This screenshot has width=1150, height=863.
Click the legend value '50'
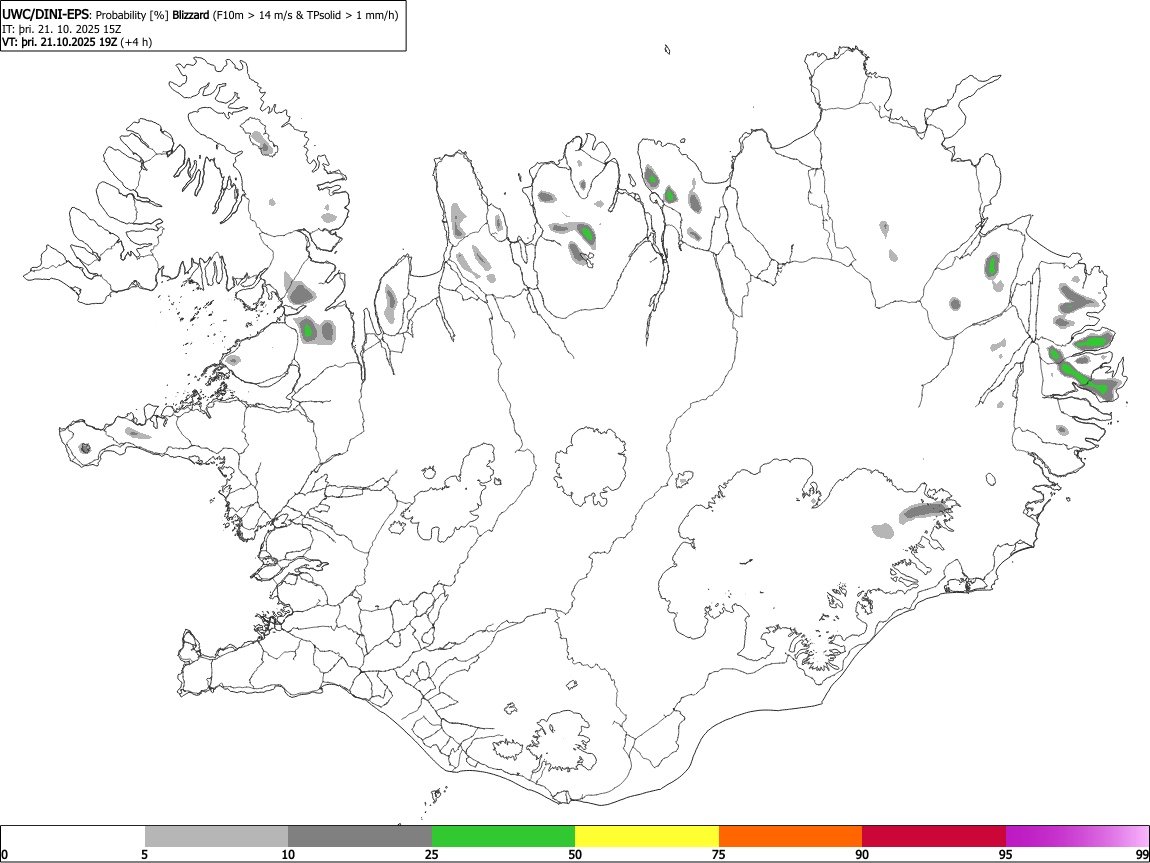click(x=575, y=854)
